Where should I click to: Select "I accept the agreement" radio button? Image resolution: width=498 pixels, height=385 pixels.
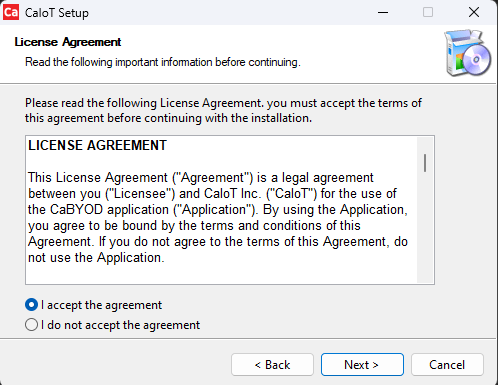pyautogui.click(x=31, y=305)
